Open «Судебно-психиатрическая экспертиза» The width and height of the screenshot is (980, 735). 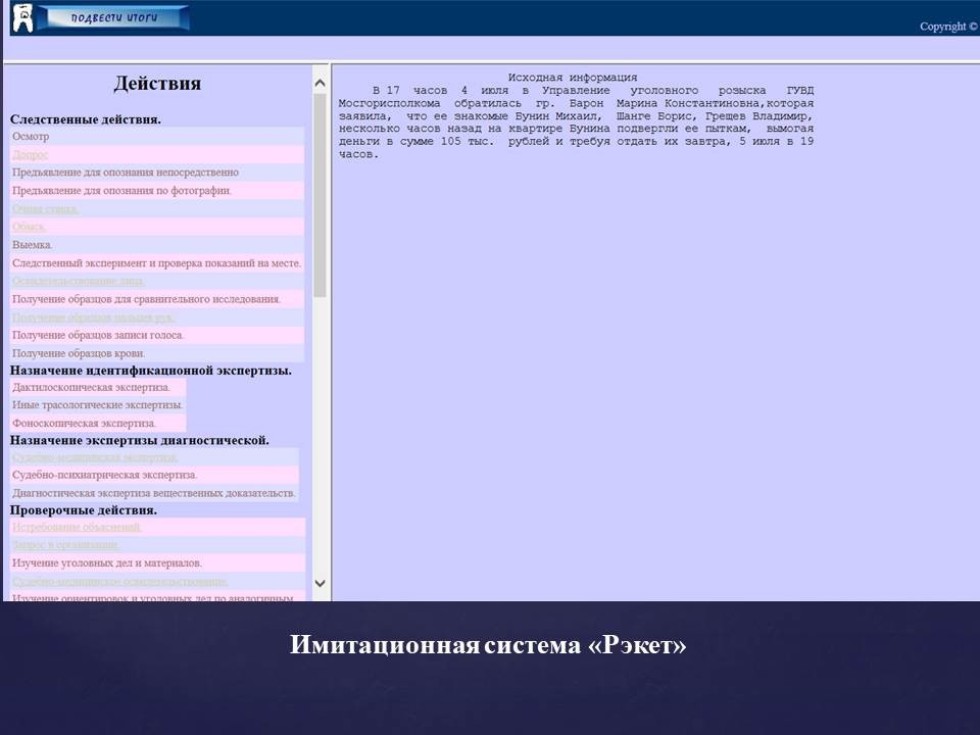coord(104,475)
